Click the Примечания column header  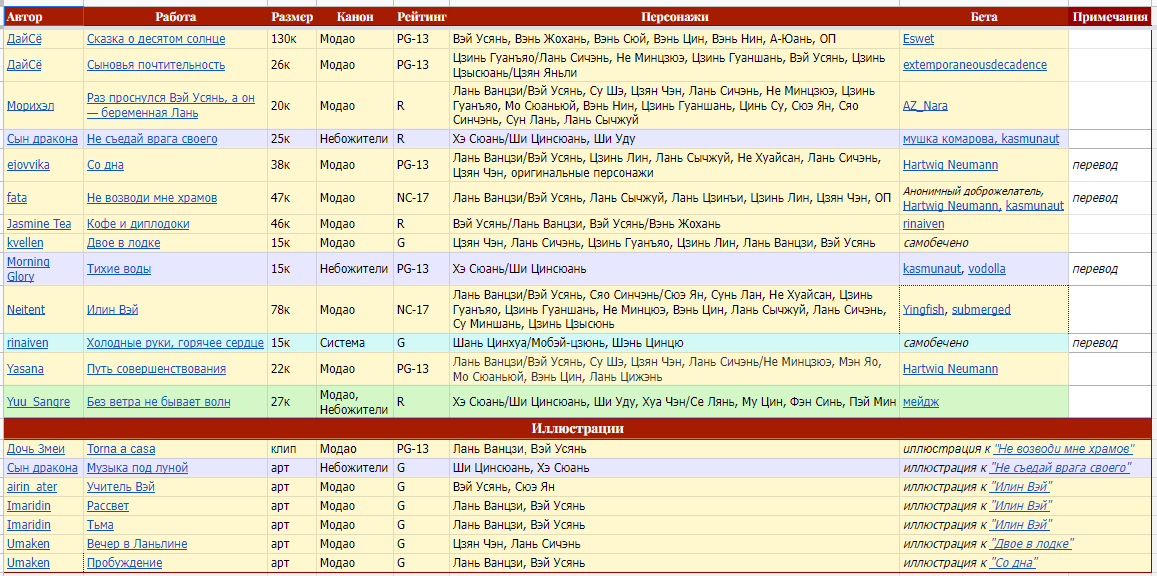1110,16
